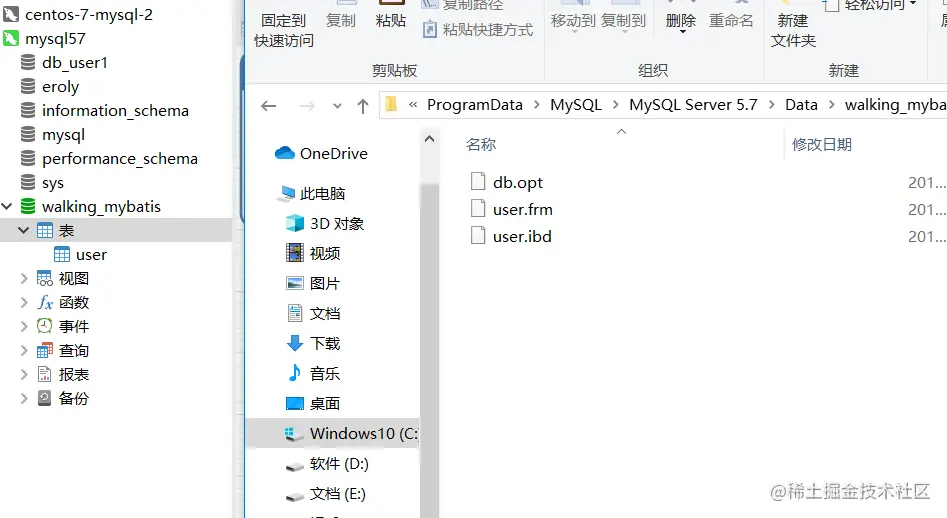
Task: Select the db.opt file
Action: coord(518,182)
